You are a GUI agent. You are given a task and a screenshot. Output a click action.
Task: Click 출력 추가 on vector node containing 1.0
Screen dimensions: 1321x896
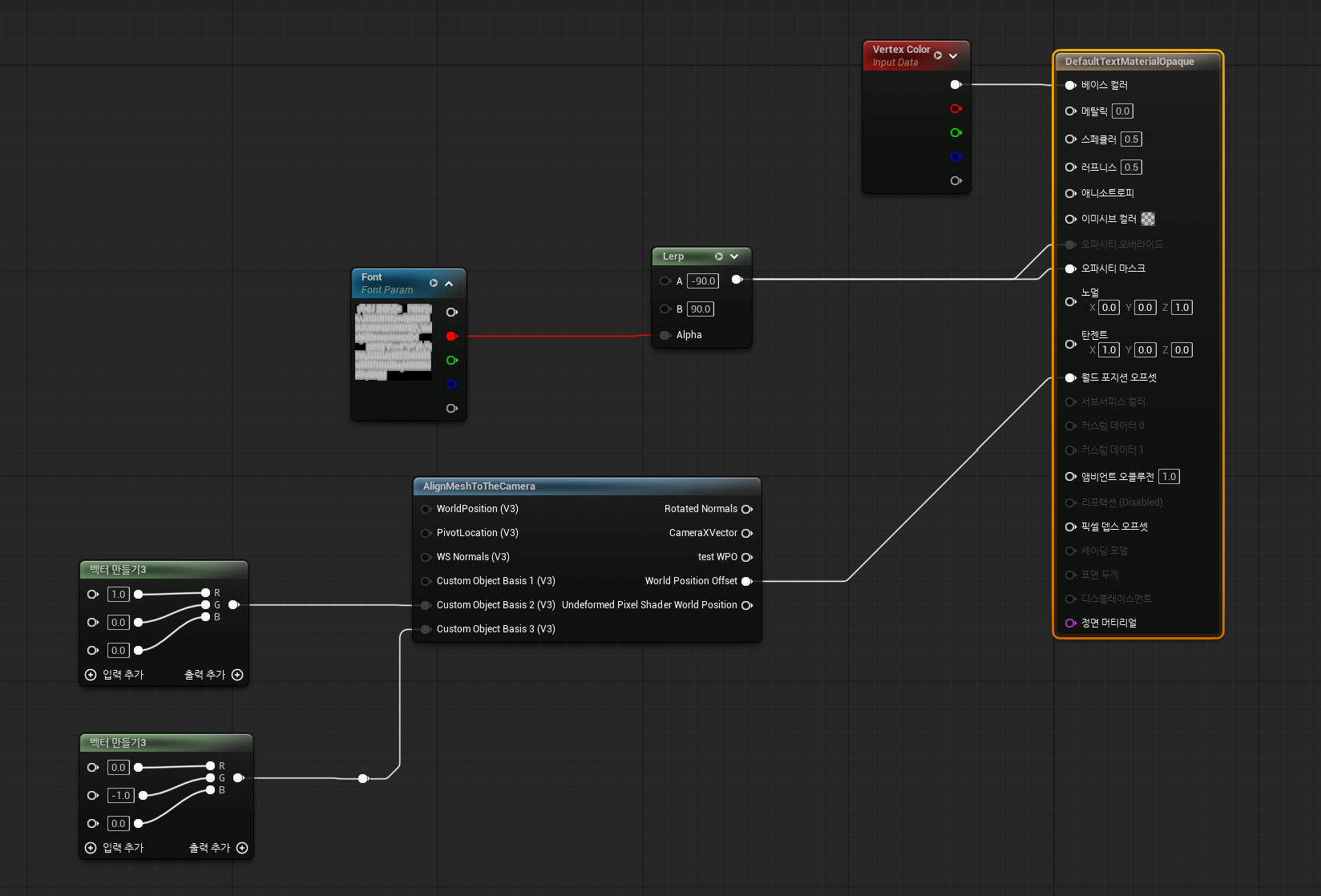pyautogui.click(x=214, y=675)
